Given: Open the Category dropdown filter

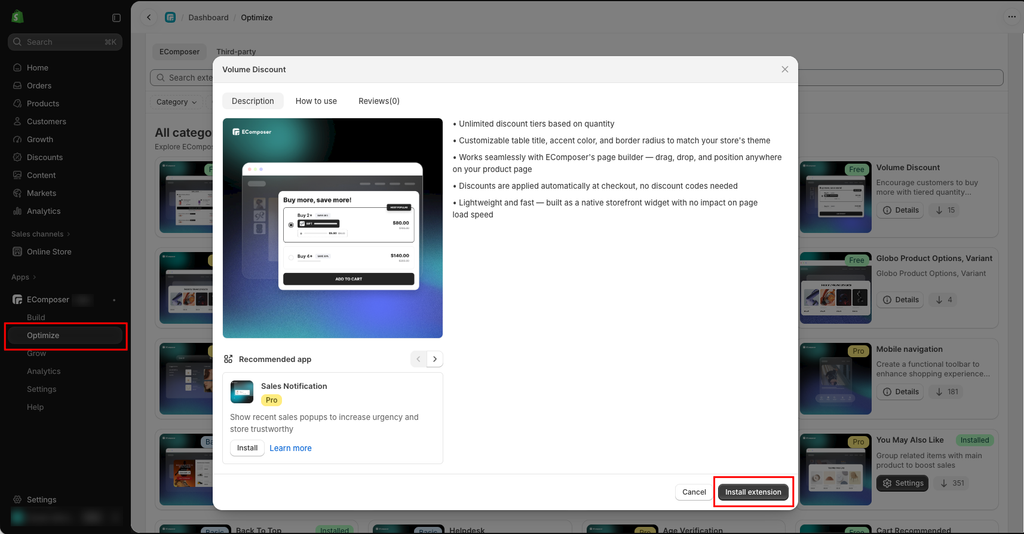Looking at the screenshot, I should coord(176,102).
